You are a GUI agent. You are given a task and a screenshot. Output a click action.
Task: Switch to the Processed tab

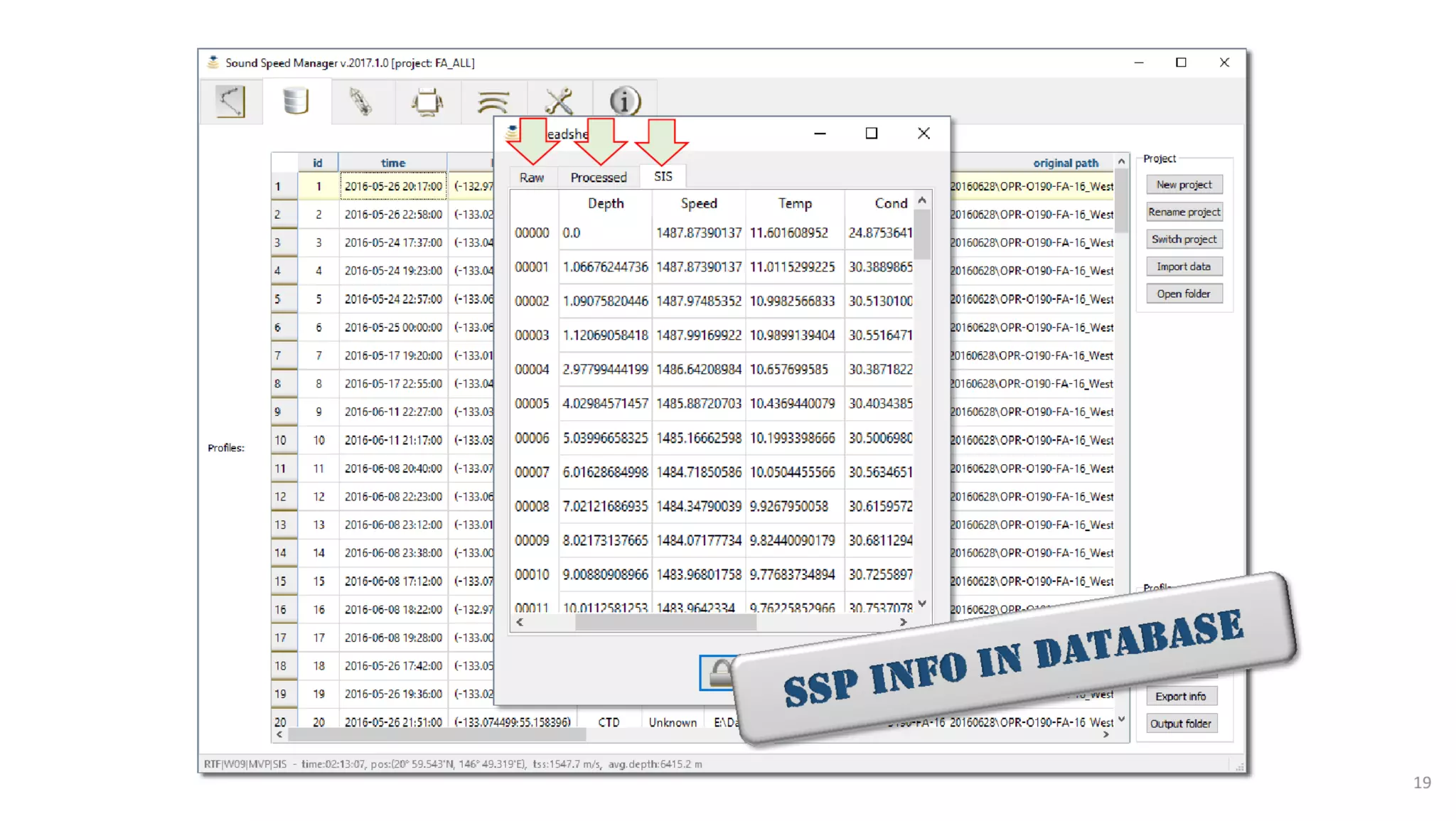598,178
